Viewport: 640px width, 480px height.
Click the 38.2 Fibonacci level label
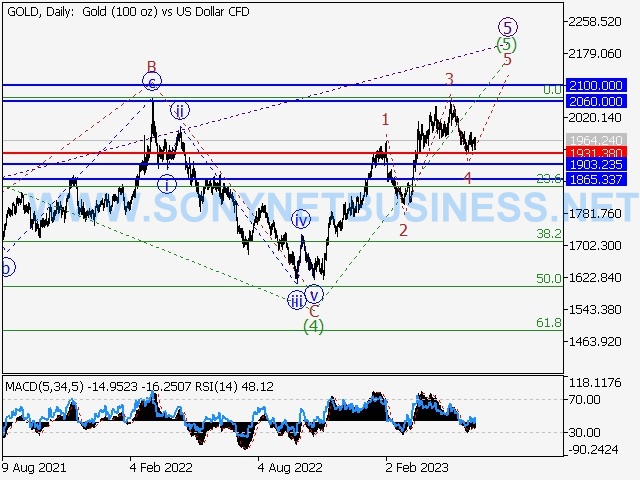click(549, 233)
